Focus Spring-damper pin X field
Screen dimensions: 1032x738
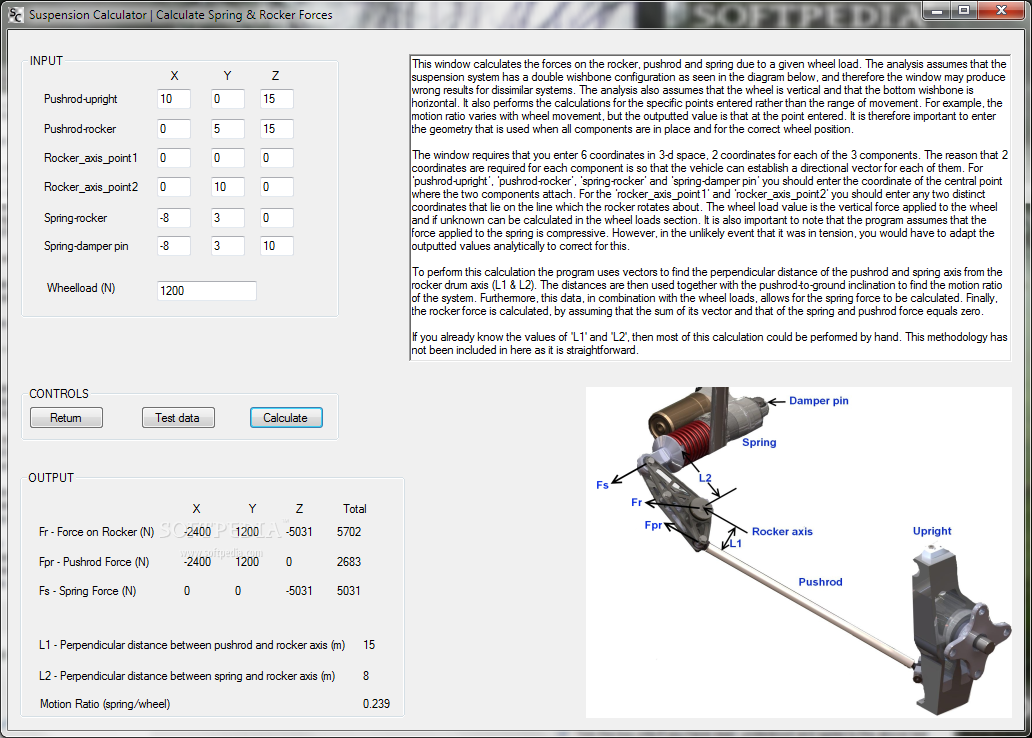(x=174, y=246)
